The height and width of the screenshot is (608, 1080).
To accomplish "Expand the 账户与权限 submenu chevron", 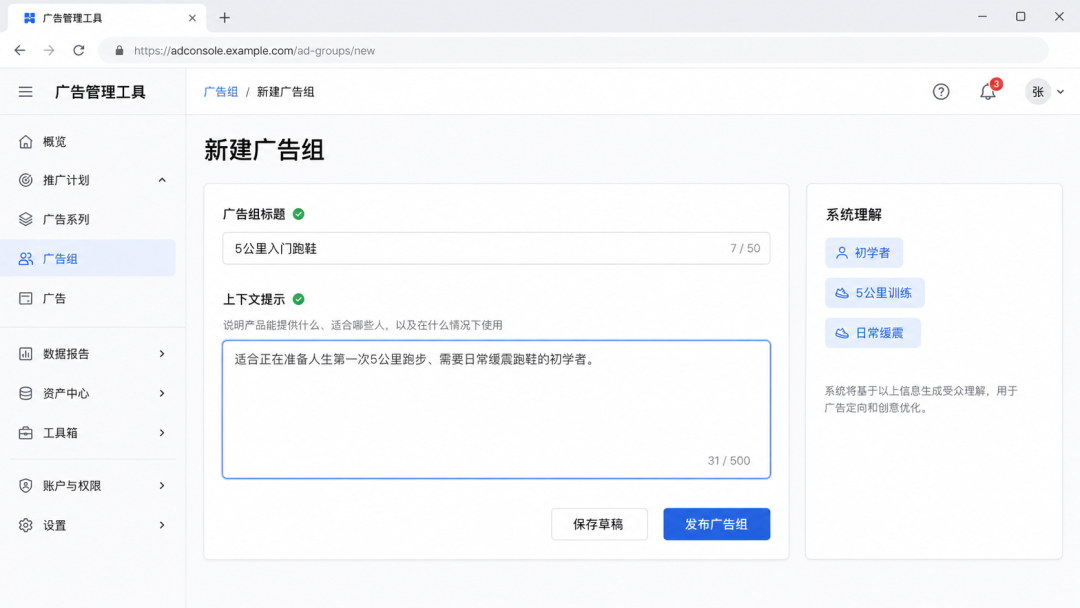I will (162, 485).
